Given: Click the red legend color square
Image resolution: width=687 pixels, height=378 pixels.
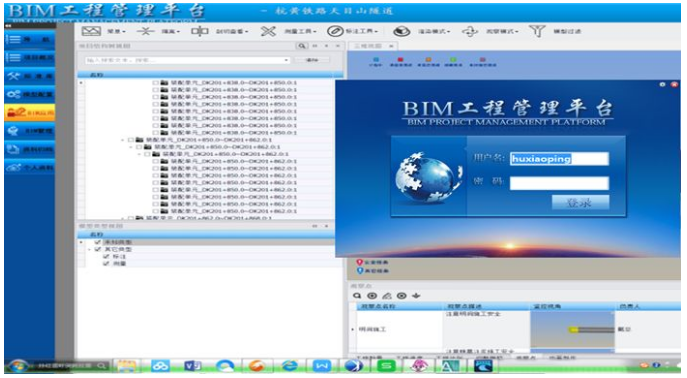Looking at the screenshot, I should (400, 59).
